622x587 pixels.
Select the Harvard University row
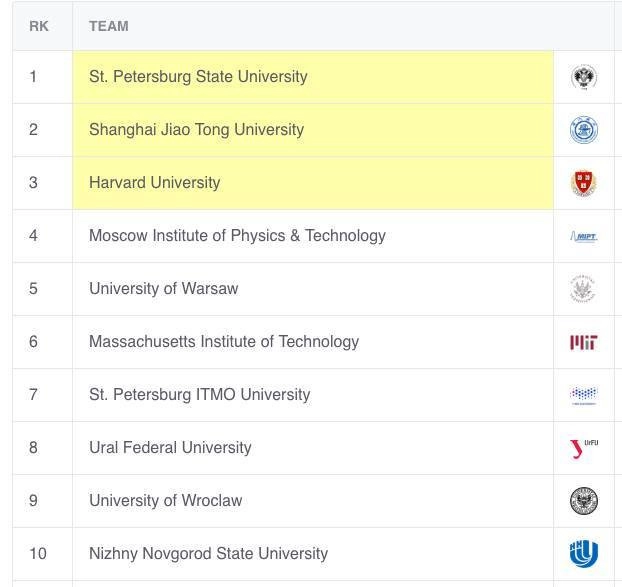pos(154,183)
